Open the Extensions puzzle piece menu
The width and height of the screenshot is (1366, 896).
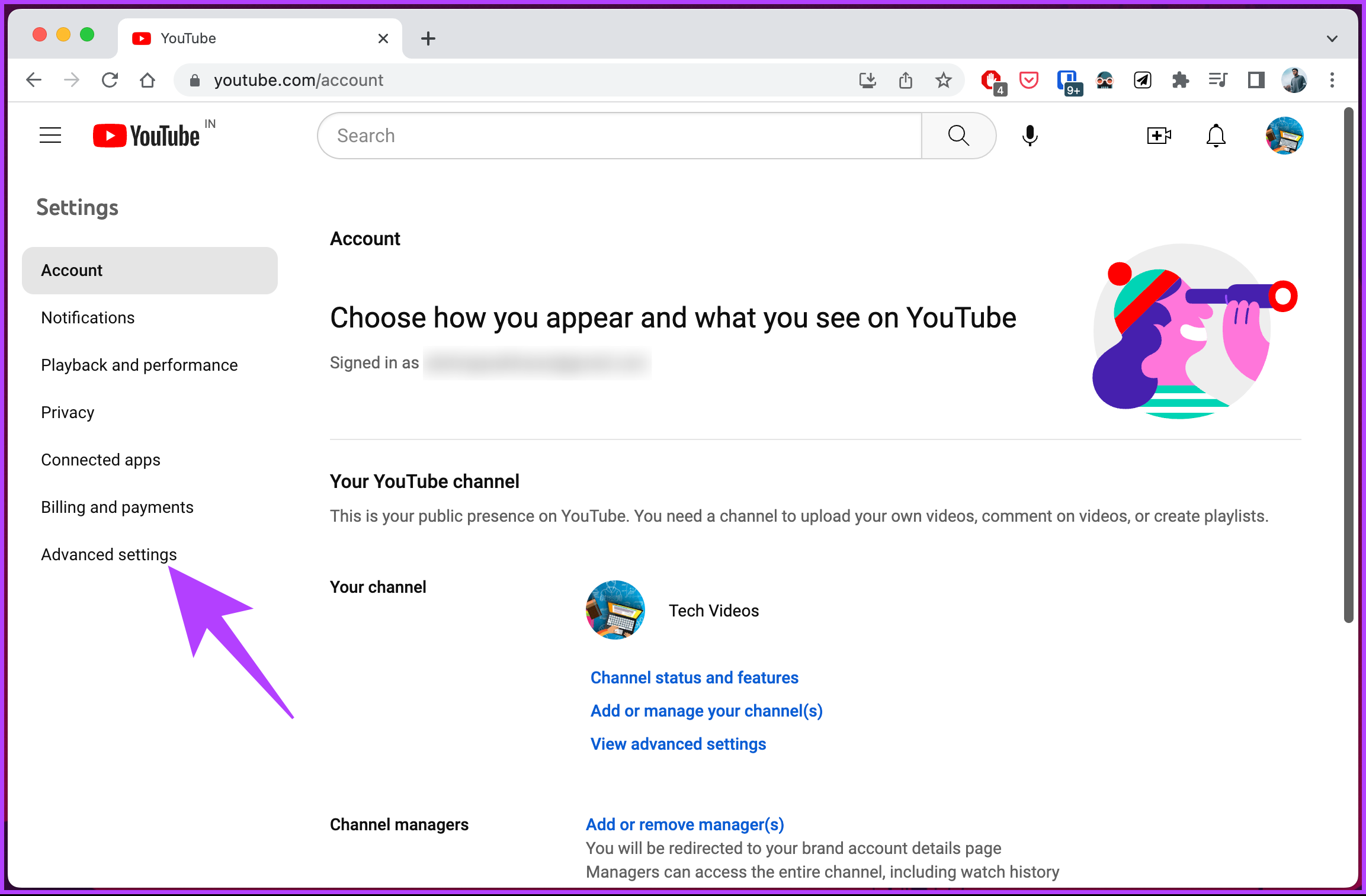coord(1181,80)
